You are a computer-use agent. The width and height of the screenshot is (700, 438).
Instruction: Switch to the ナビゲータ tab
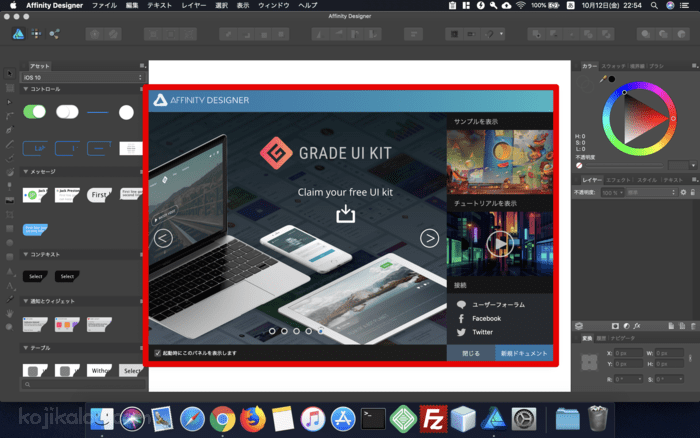pos(622,338)
